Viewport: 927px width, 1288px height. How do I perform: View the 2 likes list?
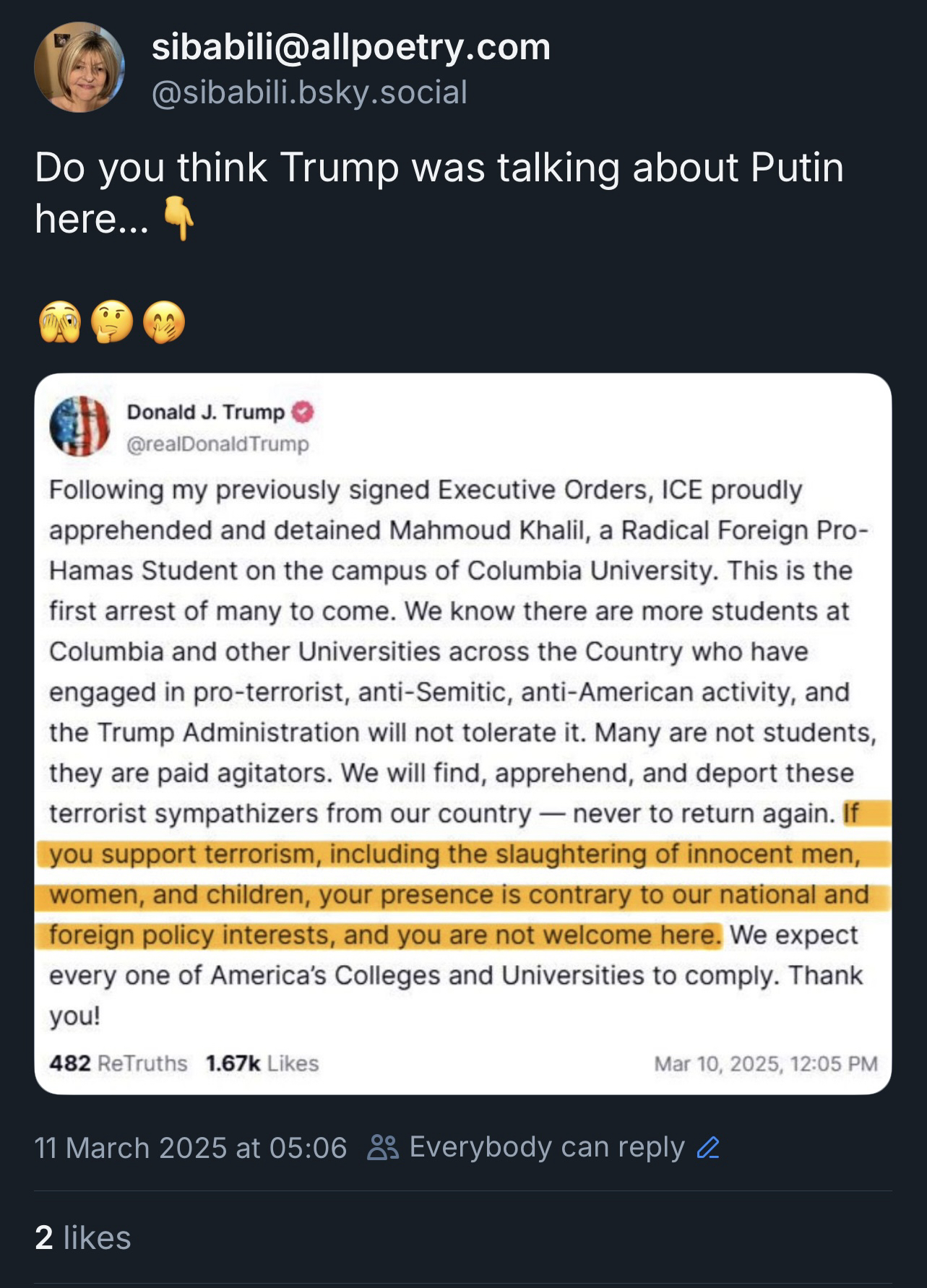pos(83,1238)
